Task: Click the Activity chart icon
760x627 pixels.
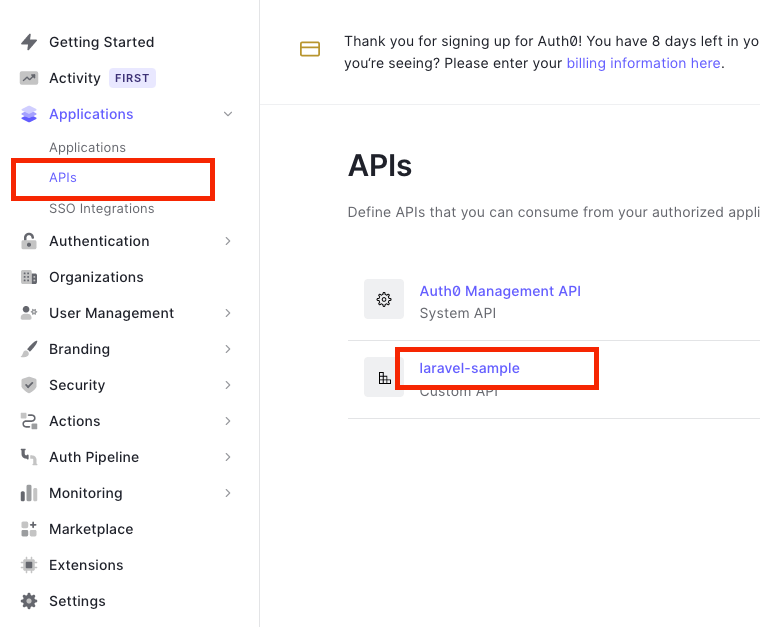Action: coord(29,78)
